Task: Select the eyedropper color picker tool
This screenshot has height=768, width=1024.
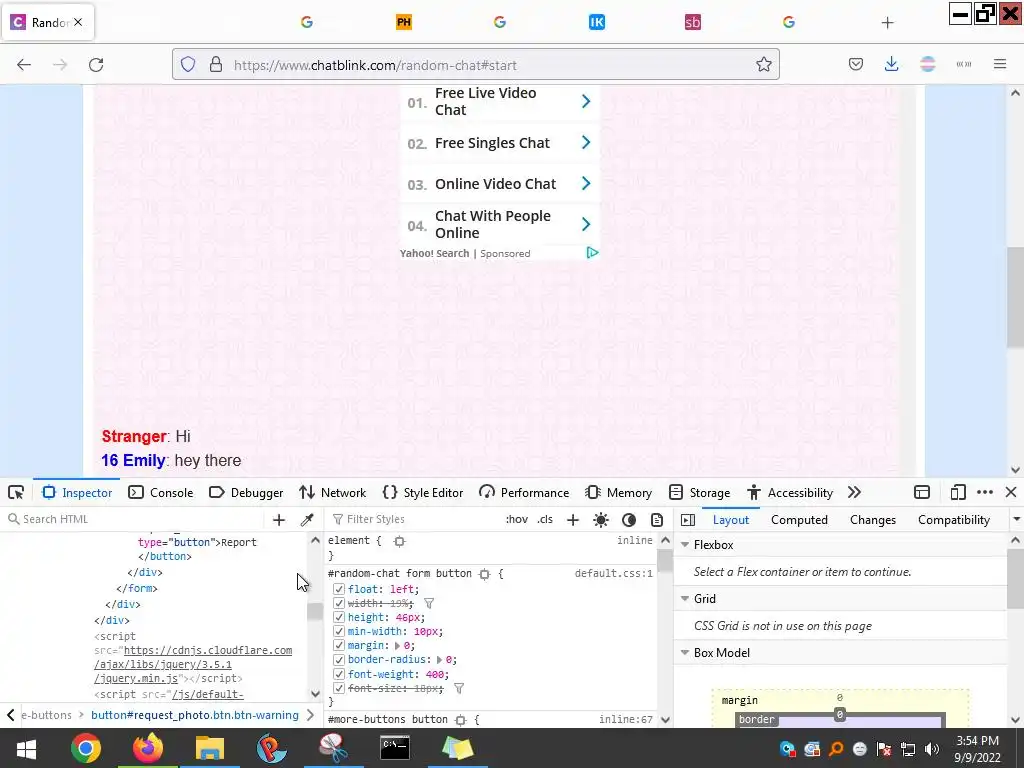Action: click(x=306, y=519)
